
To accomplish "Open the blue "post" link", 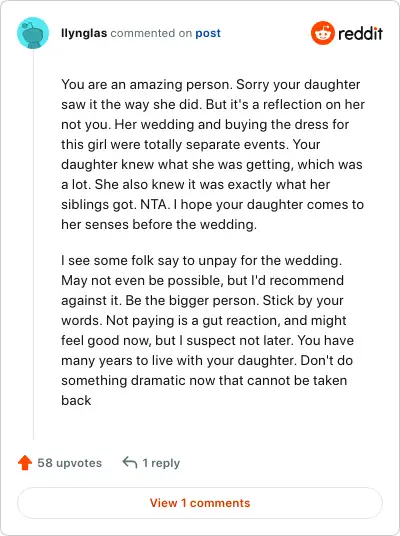I will pyautogui.click(x=208, y=34).
